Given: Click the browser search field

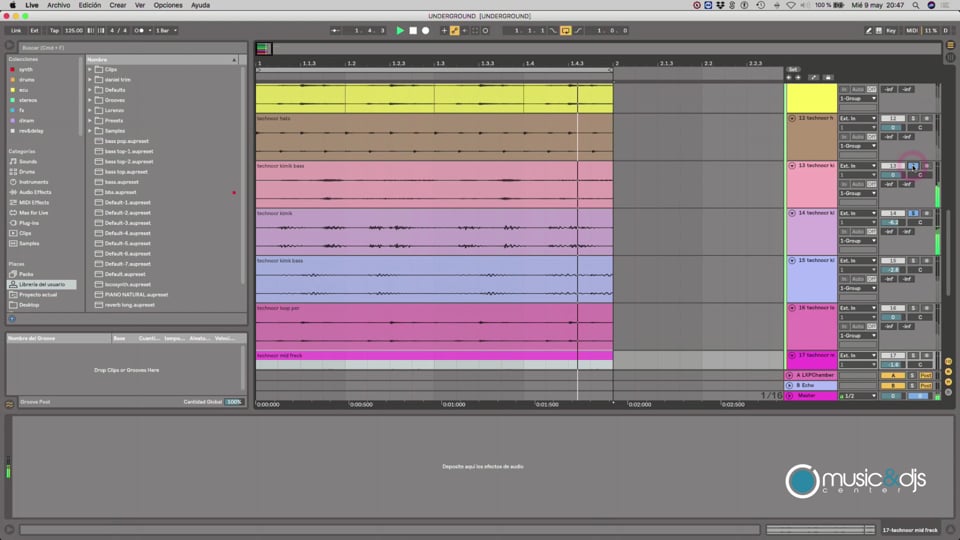Looking at the screenshot, I should (132, 47).
